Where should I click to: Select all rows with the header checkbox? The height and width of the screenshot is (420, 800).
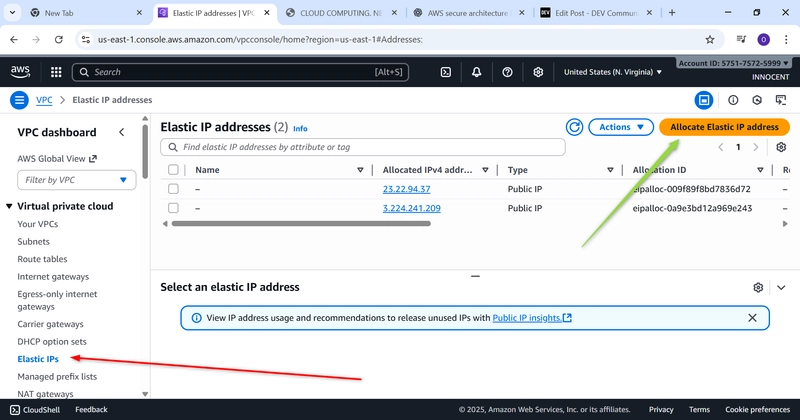[x=173, y=169]
